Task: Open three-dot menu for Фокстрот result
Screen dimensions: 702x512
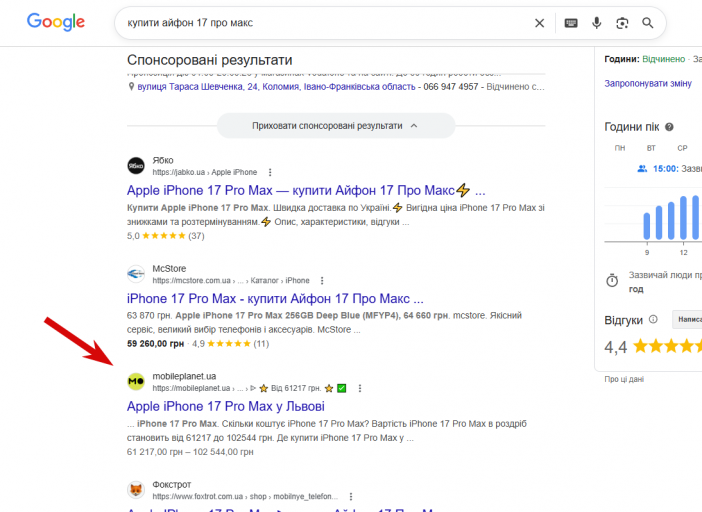Action: [x=351, y=497]
